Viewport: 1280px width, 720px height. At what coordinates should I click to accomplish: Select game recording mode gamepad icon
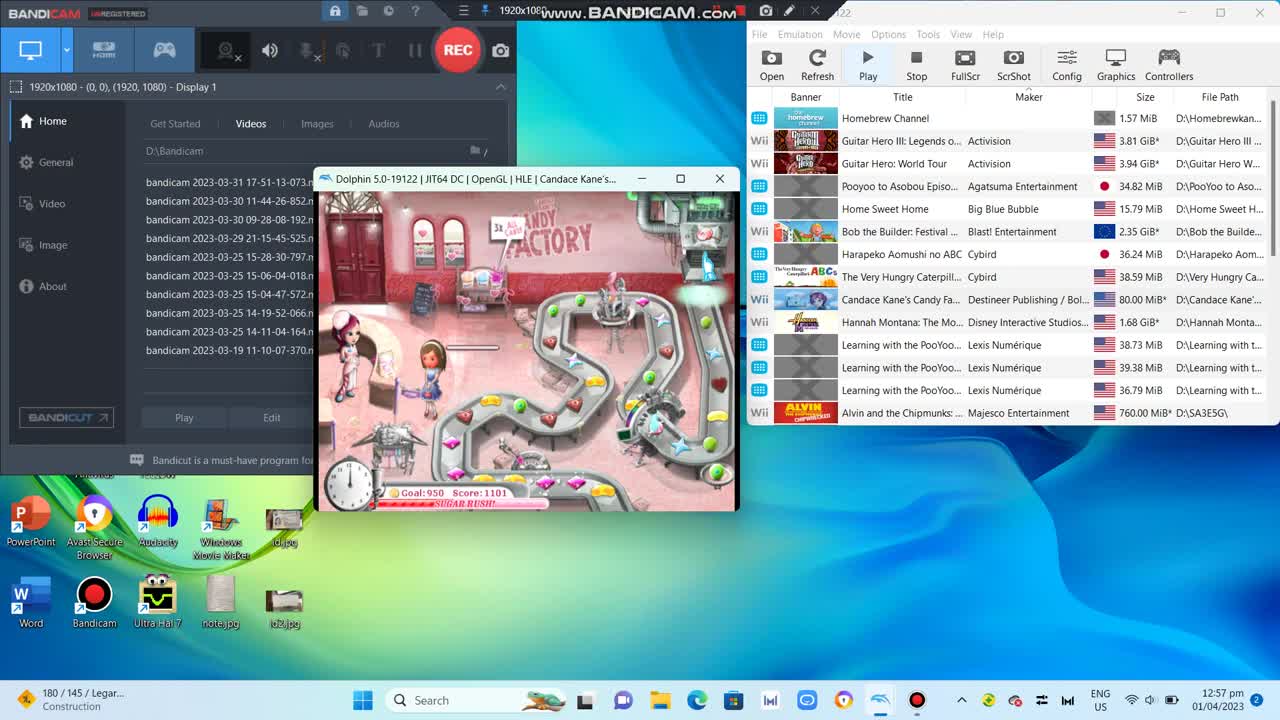[x=164, y=50]
